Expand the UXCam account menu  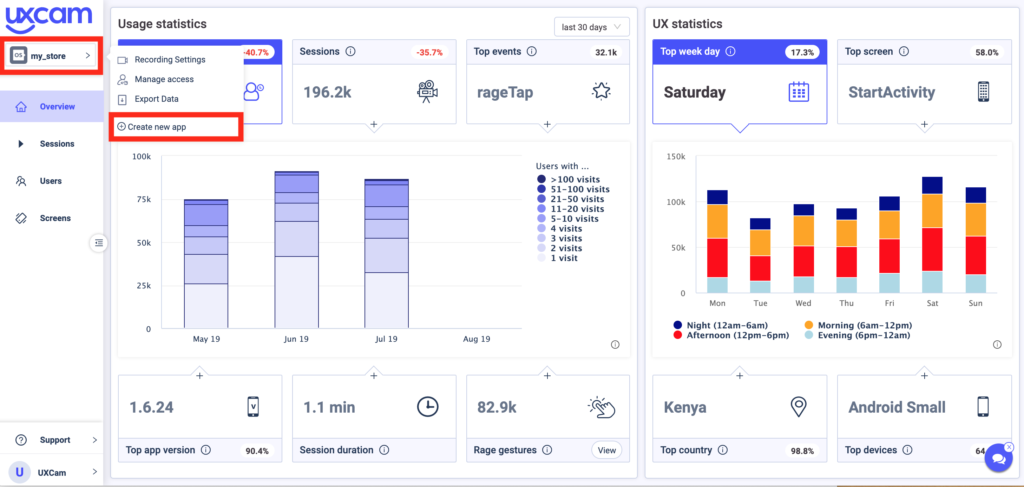52,471
